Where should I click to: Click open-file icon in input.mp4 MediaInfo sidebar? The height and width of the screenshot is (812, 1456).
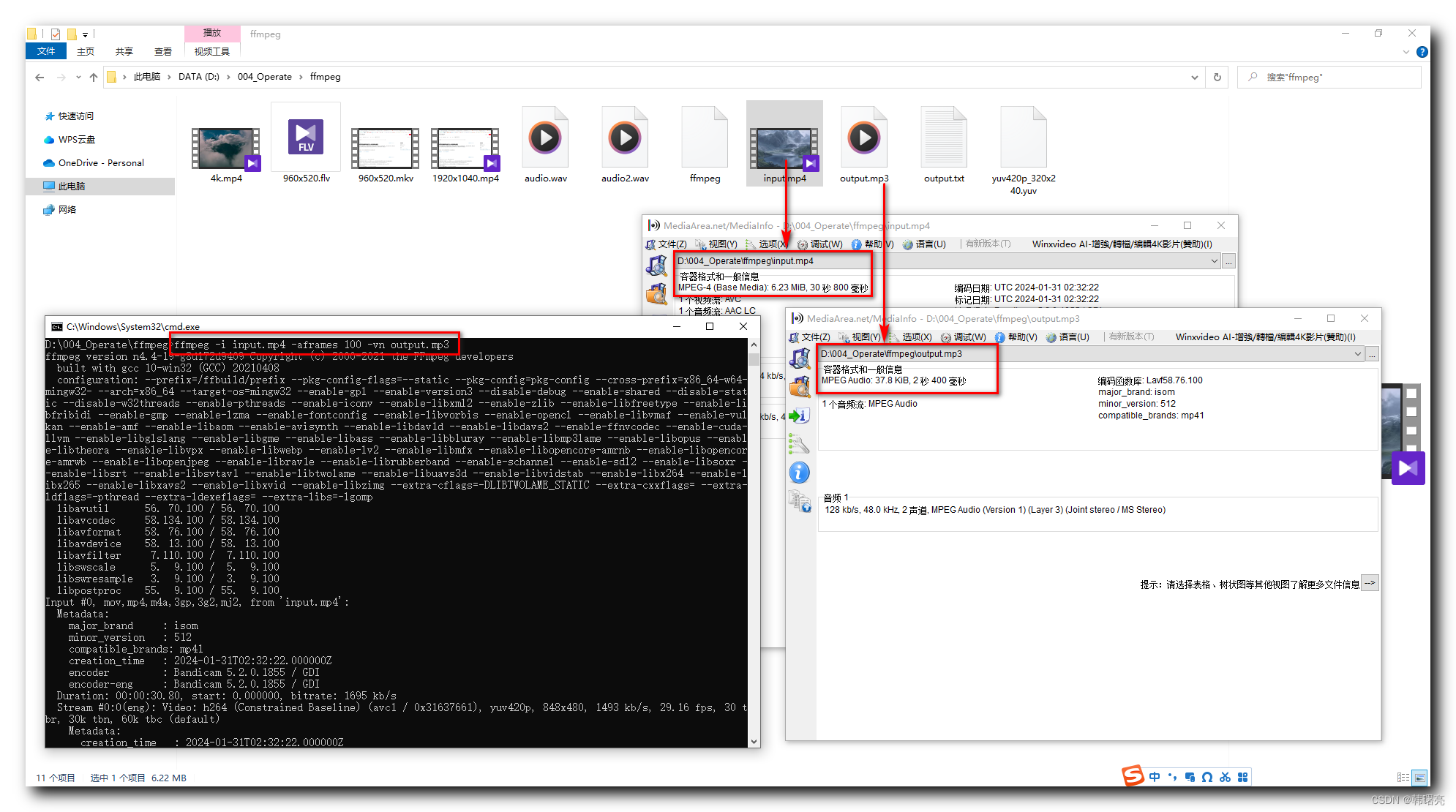(x=656, y=266)
